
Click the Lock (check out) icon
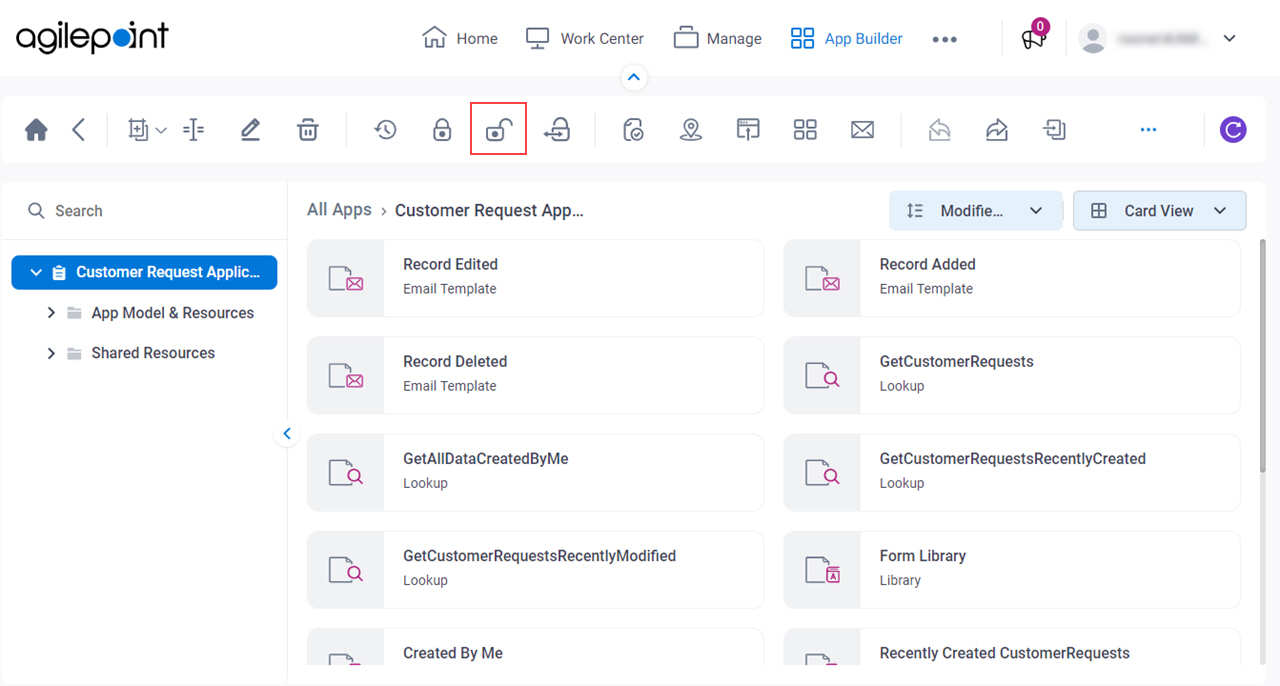(442, 130)
